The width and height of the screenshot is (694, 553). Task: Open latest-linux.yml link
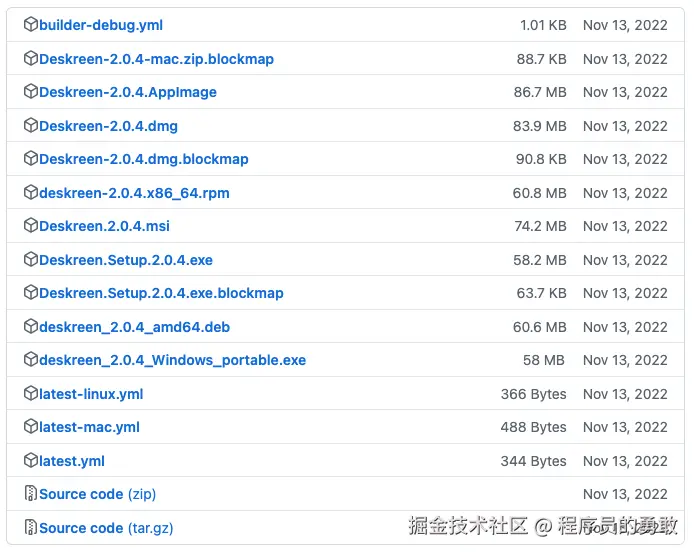[x=91, y=394]
